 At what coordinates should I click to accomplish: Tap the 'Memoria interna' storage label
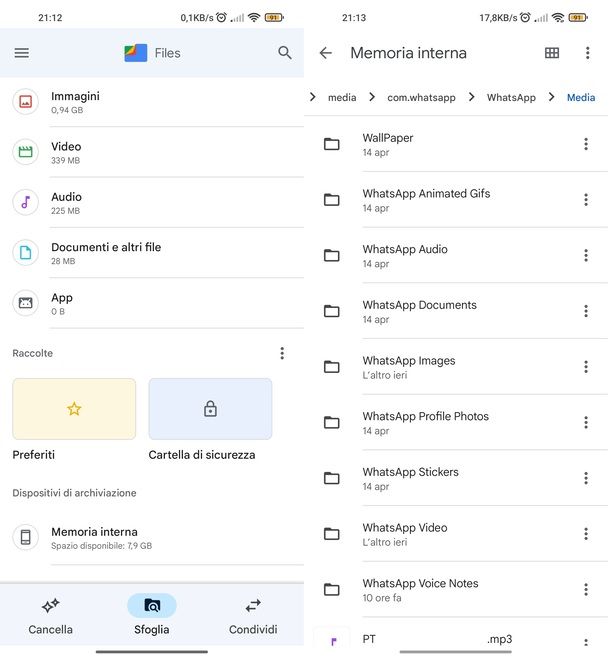click(x=94, y=532)
